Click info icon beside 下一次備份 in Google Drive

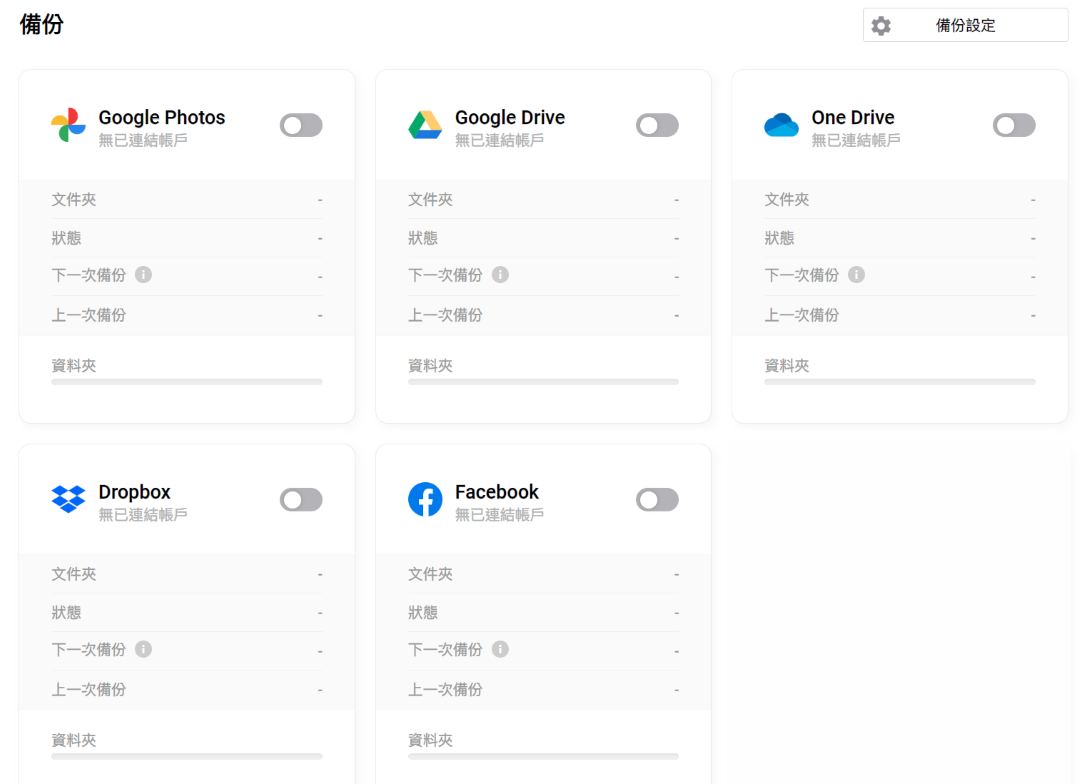coord(500,275)
